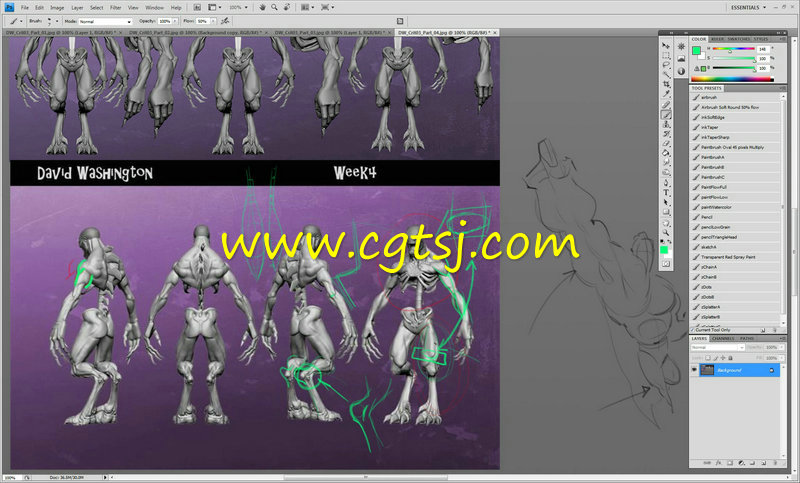
Task: Add a layer mask icon
Action: coord(730,463)
